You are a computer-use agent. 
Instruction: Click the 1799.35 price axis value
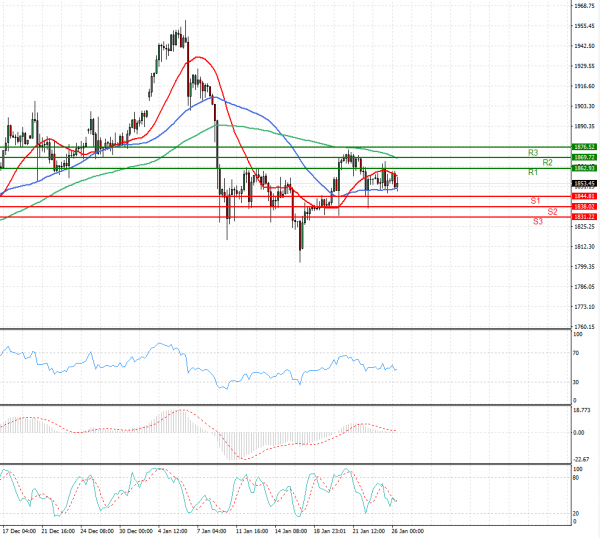coord(584,267)
